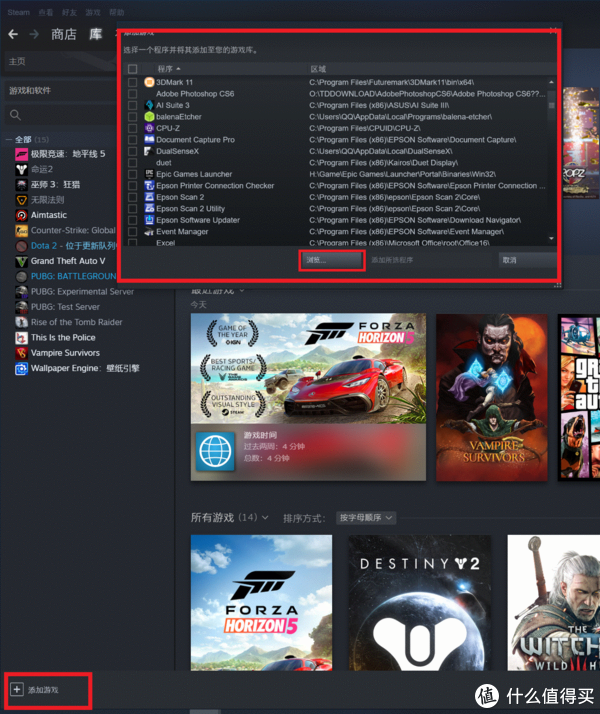Click the 主页 home button
Screen dimensions: 600x714
(60, 61)
